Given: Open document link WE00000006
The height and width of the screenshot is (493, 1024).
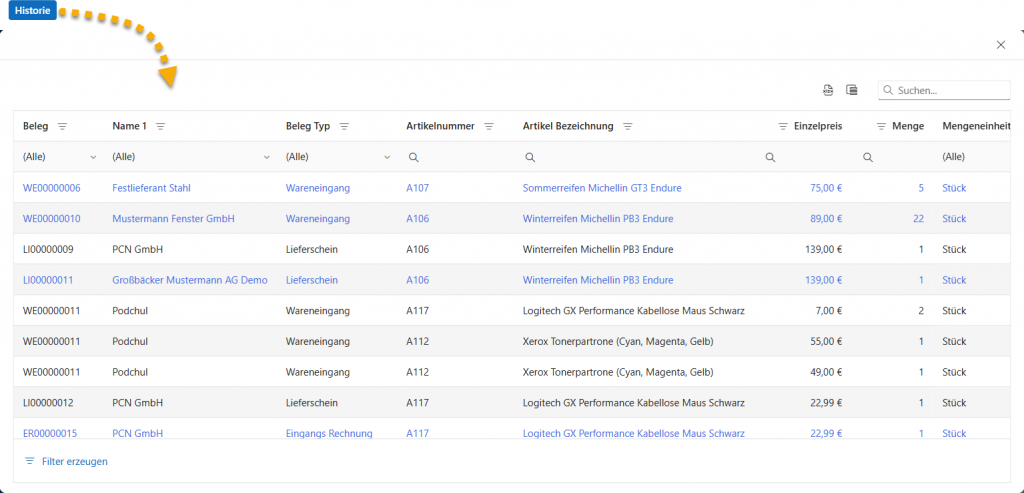Looking at the screenshot, I should tap(52, 188).
